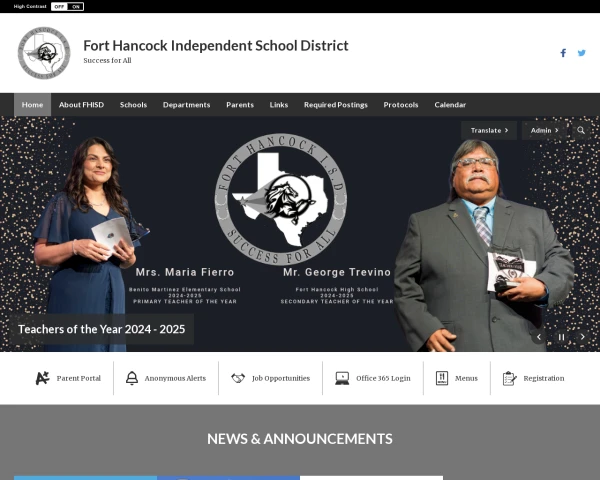600x480 pixels.
Task: Click the Mrs. Maria Fierro name text
Action: tap(185, 272)
